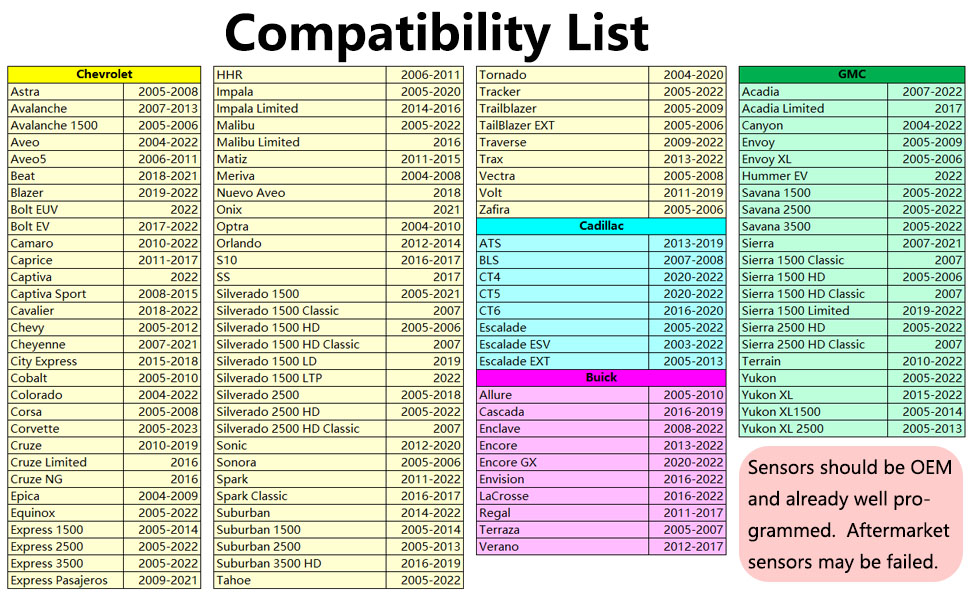This screenshot has width=970, height=600.
Task: Click the yellow Chevrolet header cell
Action: (104, 74)
